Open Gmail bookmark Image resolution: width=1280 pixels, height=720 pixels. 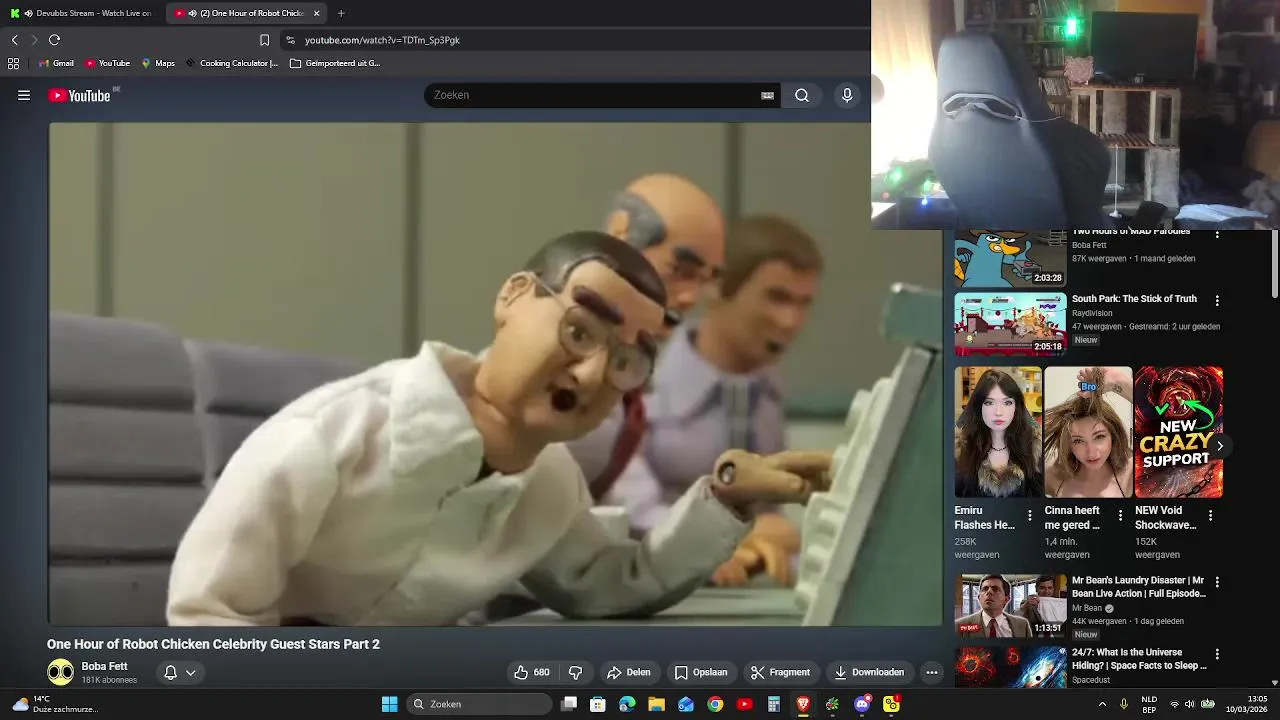coord(56,63)
